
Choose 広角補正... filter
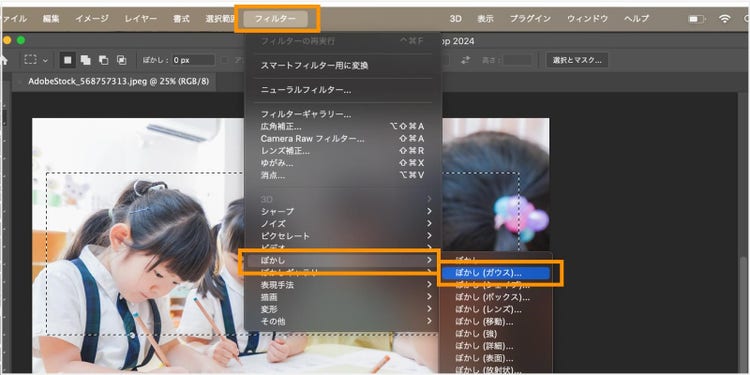click(x=342, y=127)
